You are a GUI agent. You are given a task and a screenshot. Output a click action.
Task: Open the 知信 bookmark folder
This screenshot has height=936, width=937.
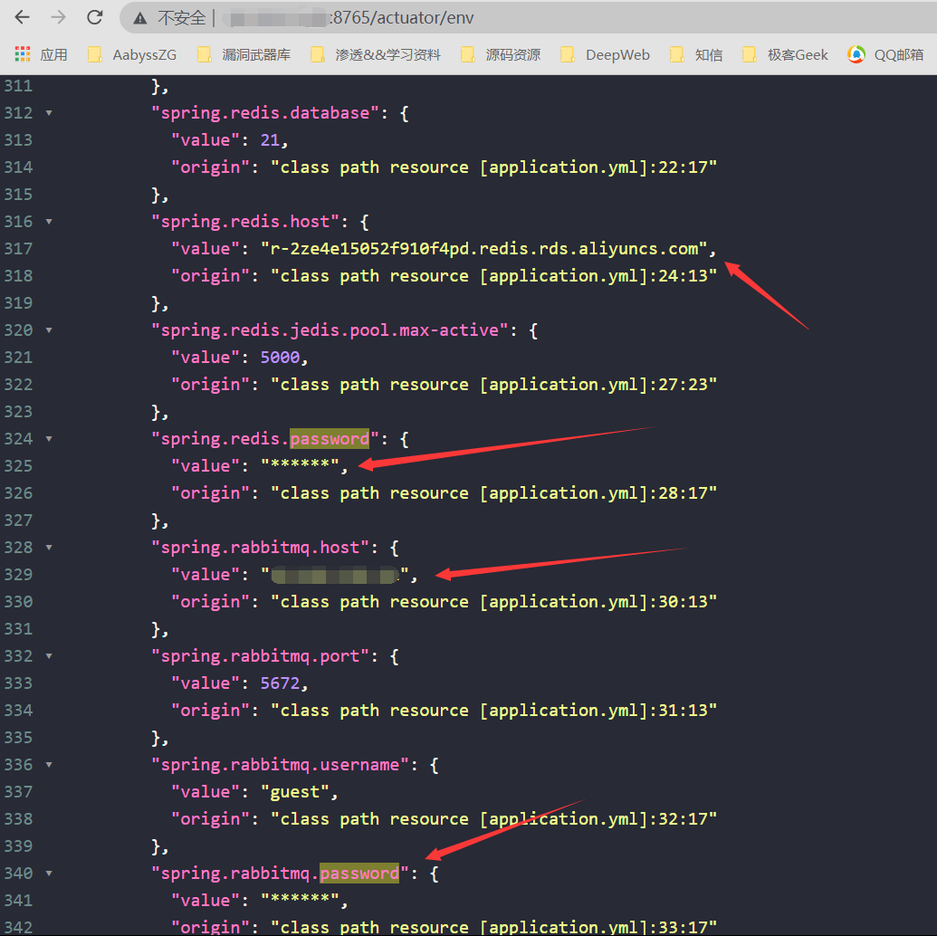[x=696, y=55]
